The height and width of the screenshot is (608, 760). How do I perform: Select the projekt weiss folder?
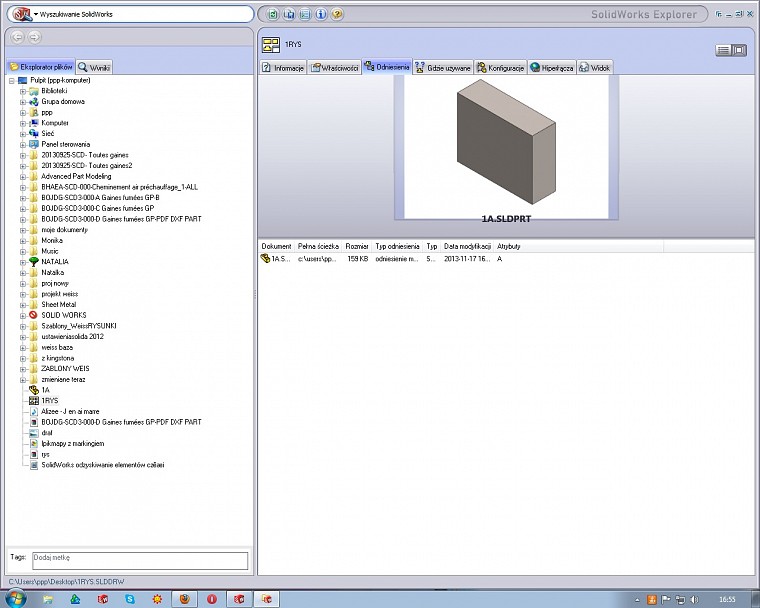(60, 294)
